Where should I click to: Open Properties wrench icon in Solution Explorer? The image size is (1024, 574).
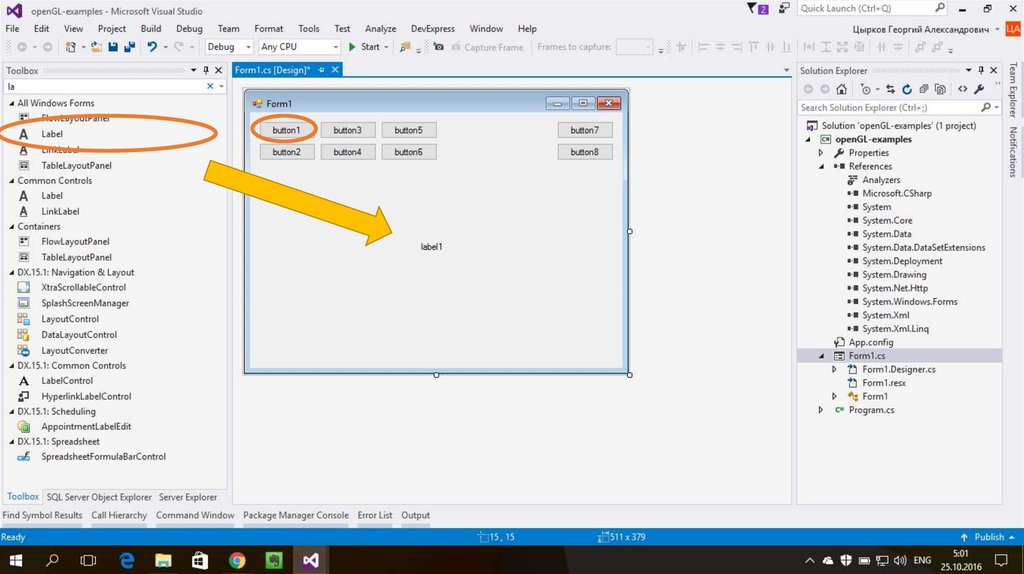point(979,89)
